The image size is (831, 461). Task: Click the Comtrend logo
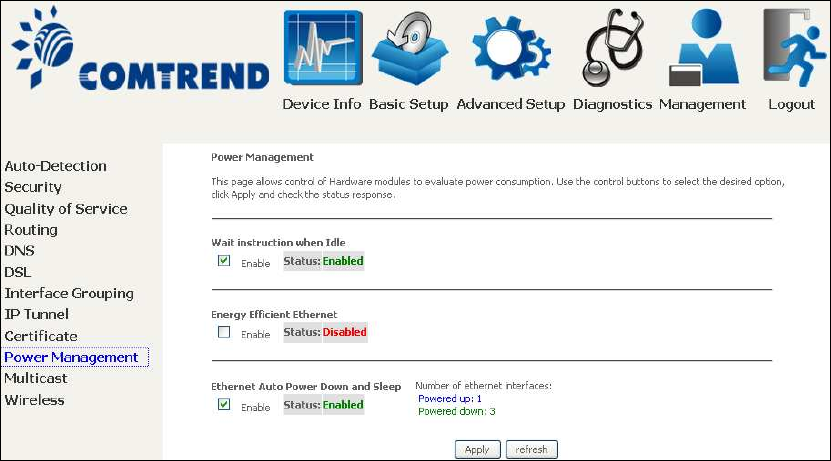tap(140, 49)
